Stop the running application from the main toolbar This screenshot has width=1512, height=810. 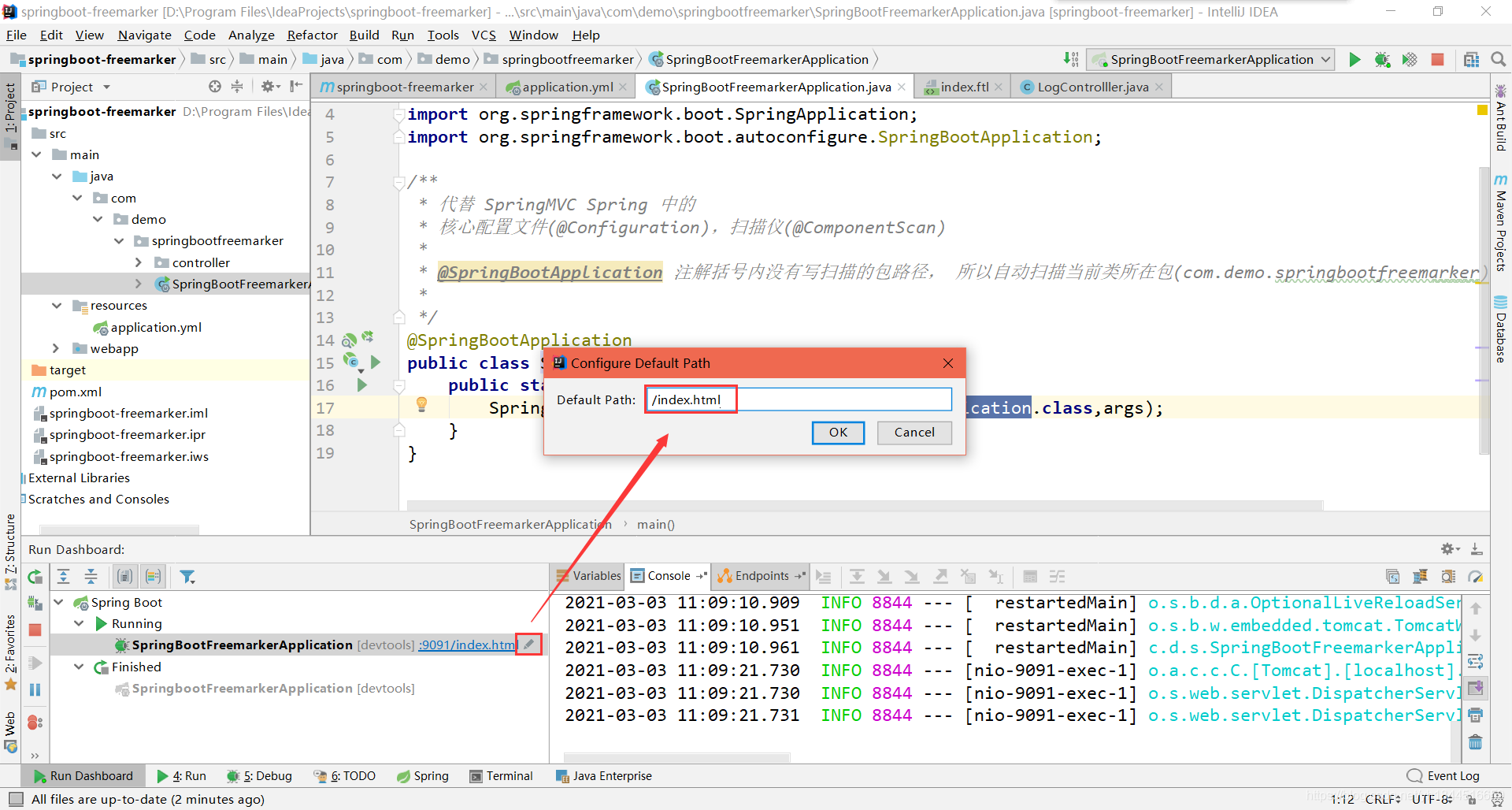pyautogui.click(x=1437, y=59)
